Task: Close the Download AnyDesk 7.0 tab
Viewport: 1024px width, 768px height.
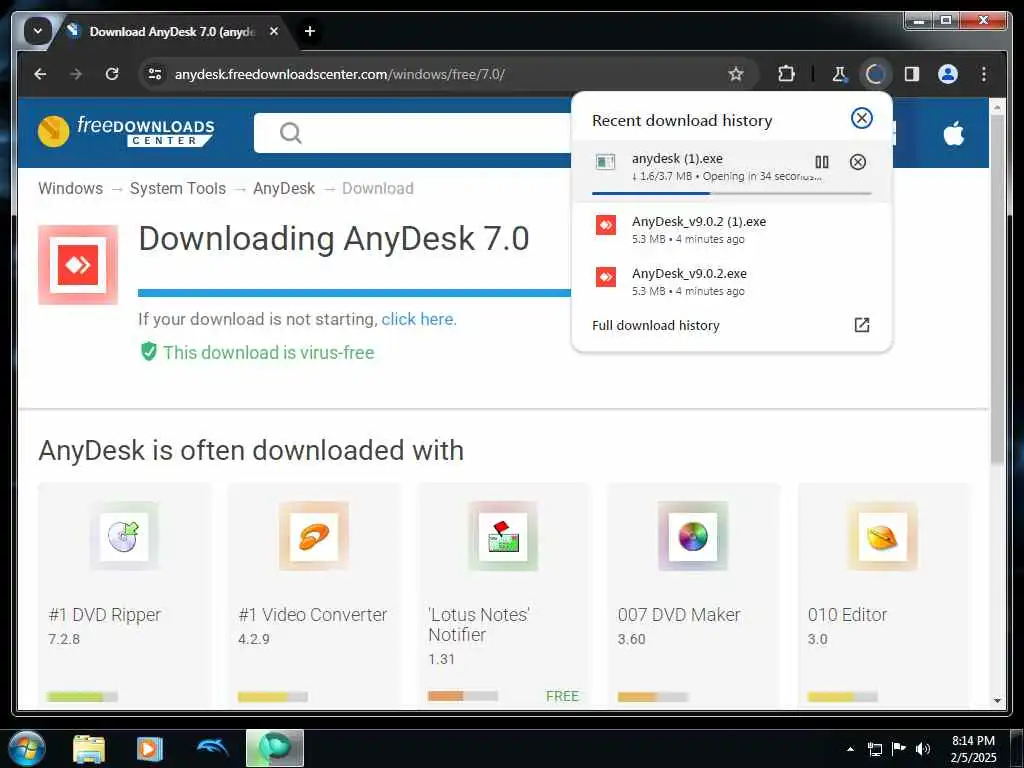Action: tap(274, 31)
